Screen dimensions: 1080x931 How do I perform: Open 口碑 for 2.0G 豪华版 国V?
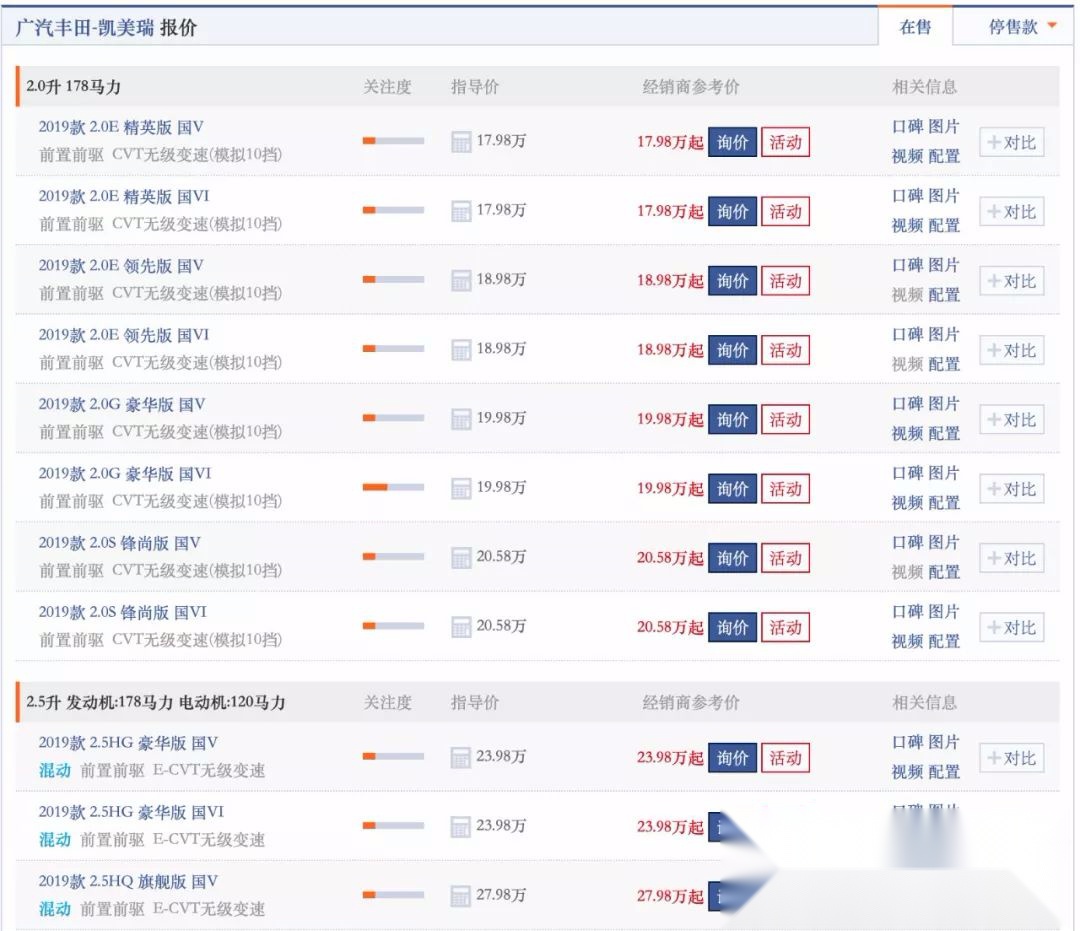(x=907, y=404)
